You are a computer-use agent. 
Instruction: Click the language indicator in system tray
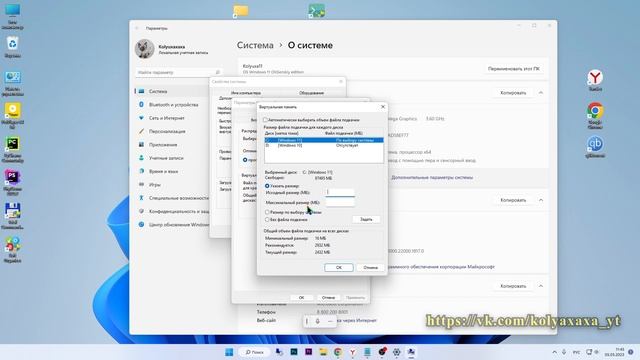[576, 352]
